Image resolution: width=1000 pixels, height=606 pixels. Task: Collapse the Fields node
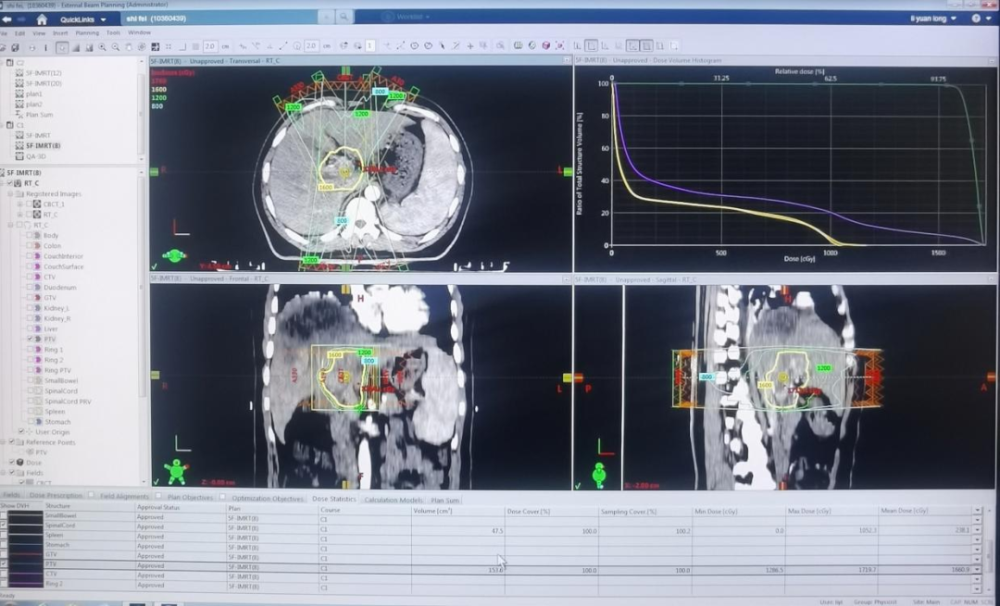[3, 473]
